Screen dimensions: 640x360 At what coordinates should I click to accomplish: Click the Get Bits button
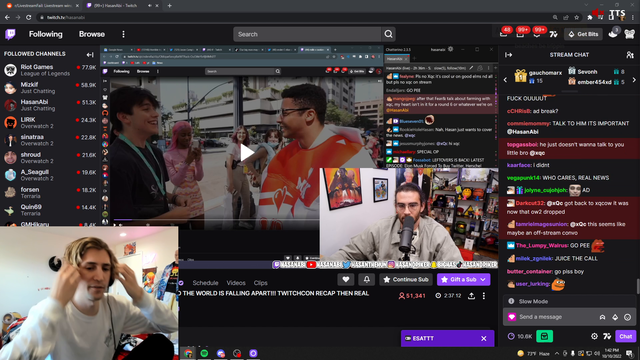tap(584, 34)
